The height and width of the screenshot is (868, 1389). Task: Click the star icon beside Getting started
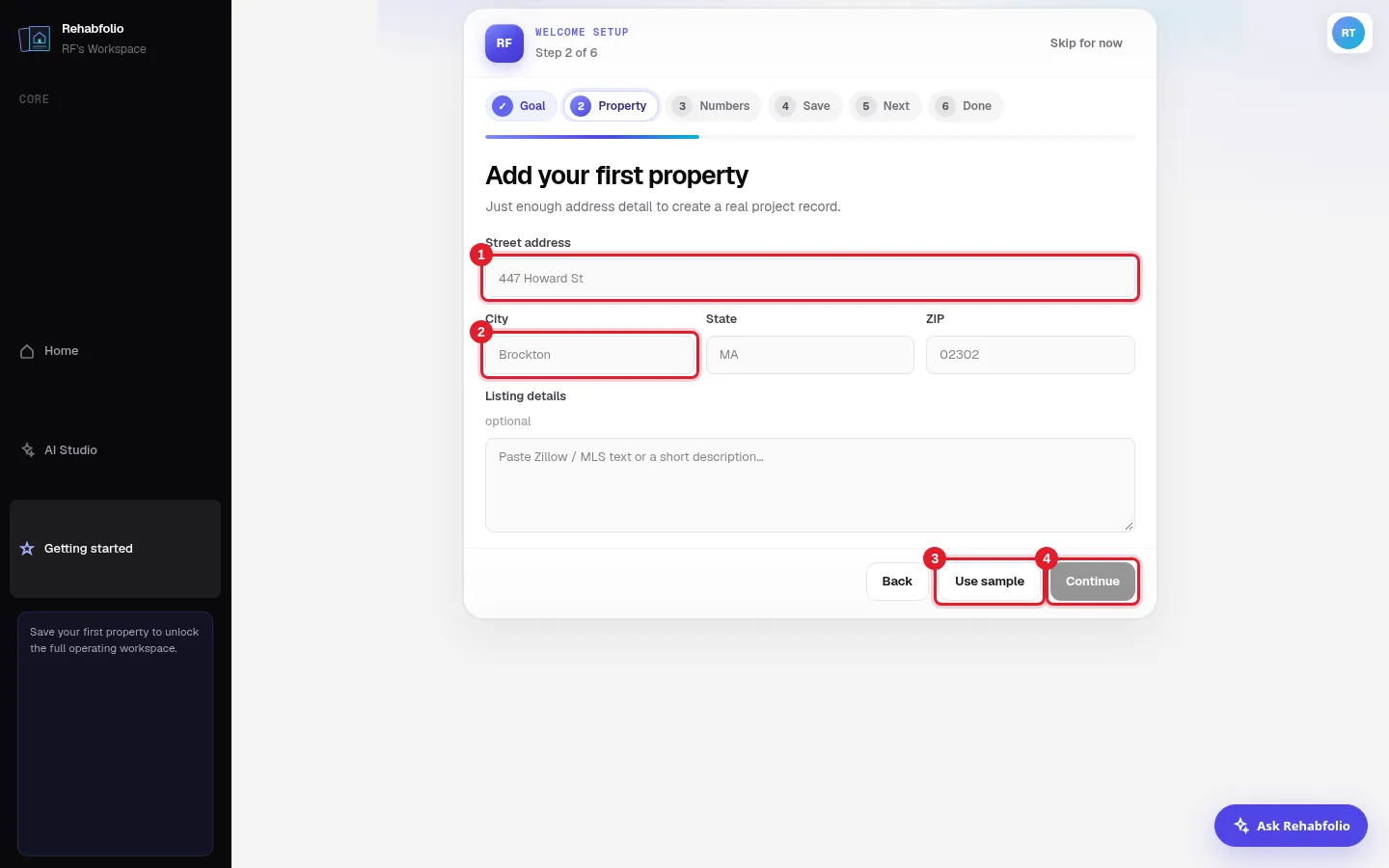tap(27, 549)
